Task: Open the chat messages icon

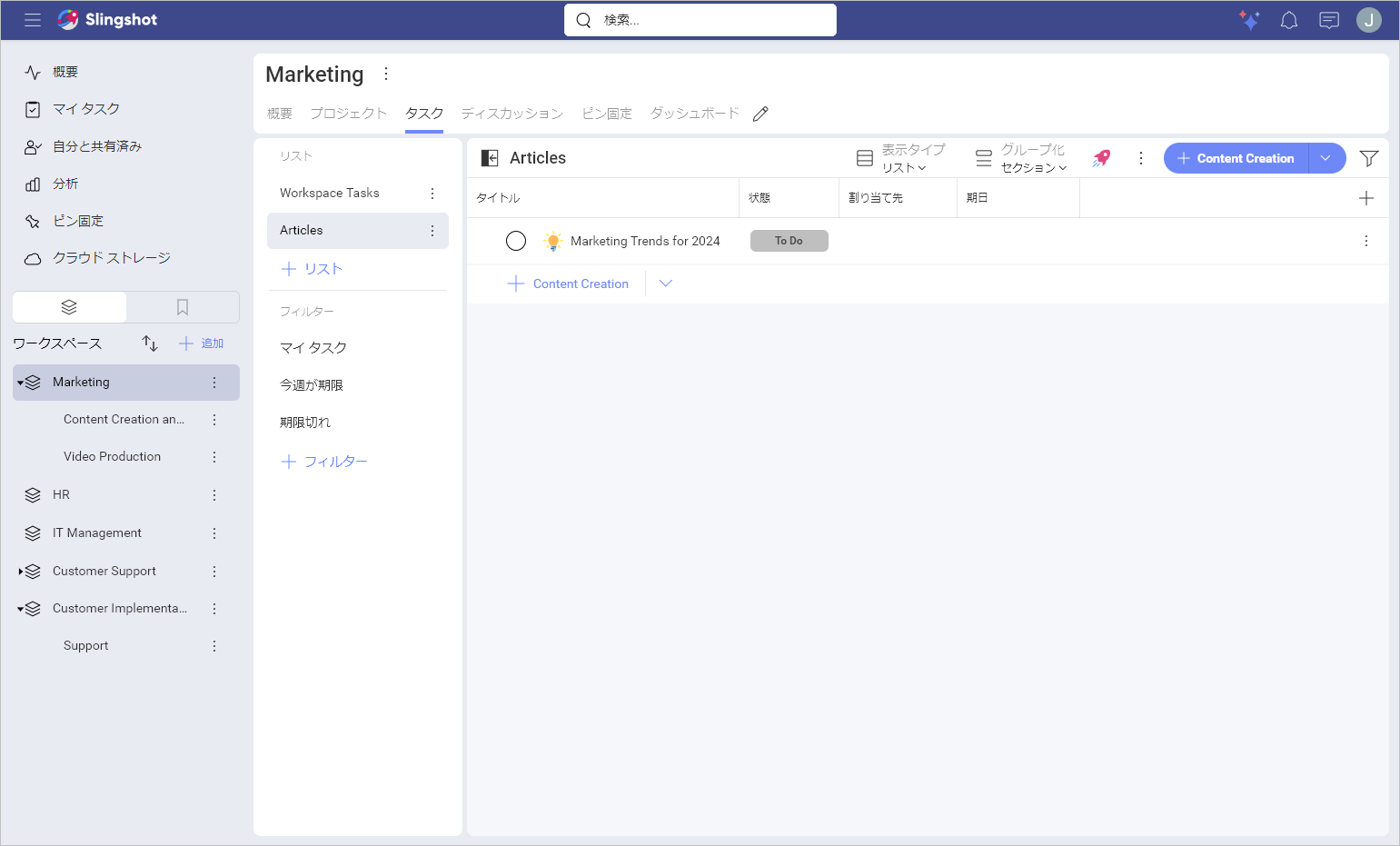Action: pyautogui.click(x=1329, y=20)
